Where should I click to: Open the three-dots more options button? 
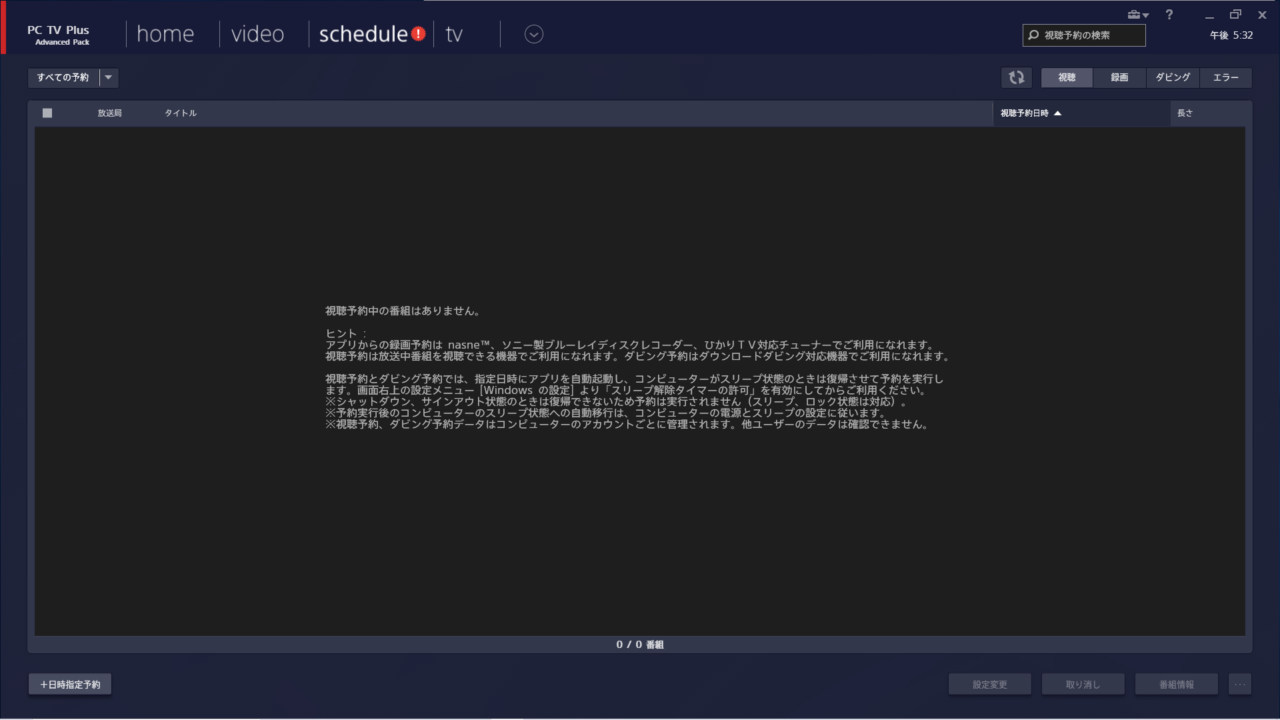1240,684
